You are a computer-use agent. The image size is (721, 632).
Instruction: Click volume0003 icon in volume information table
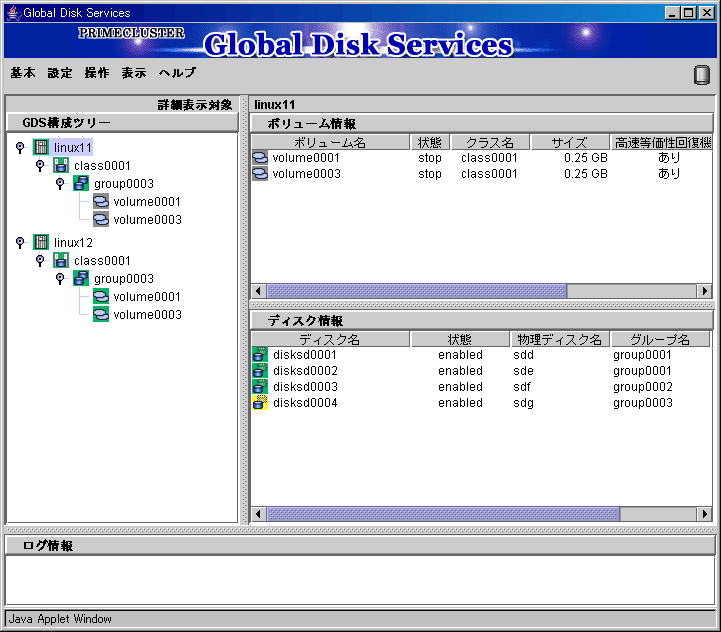point(260,174)
